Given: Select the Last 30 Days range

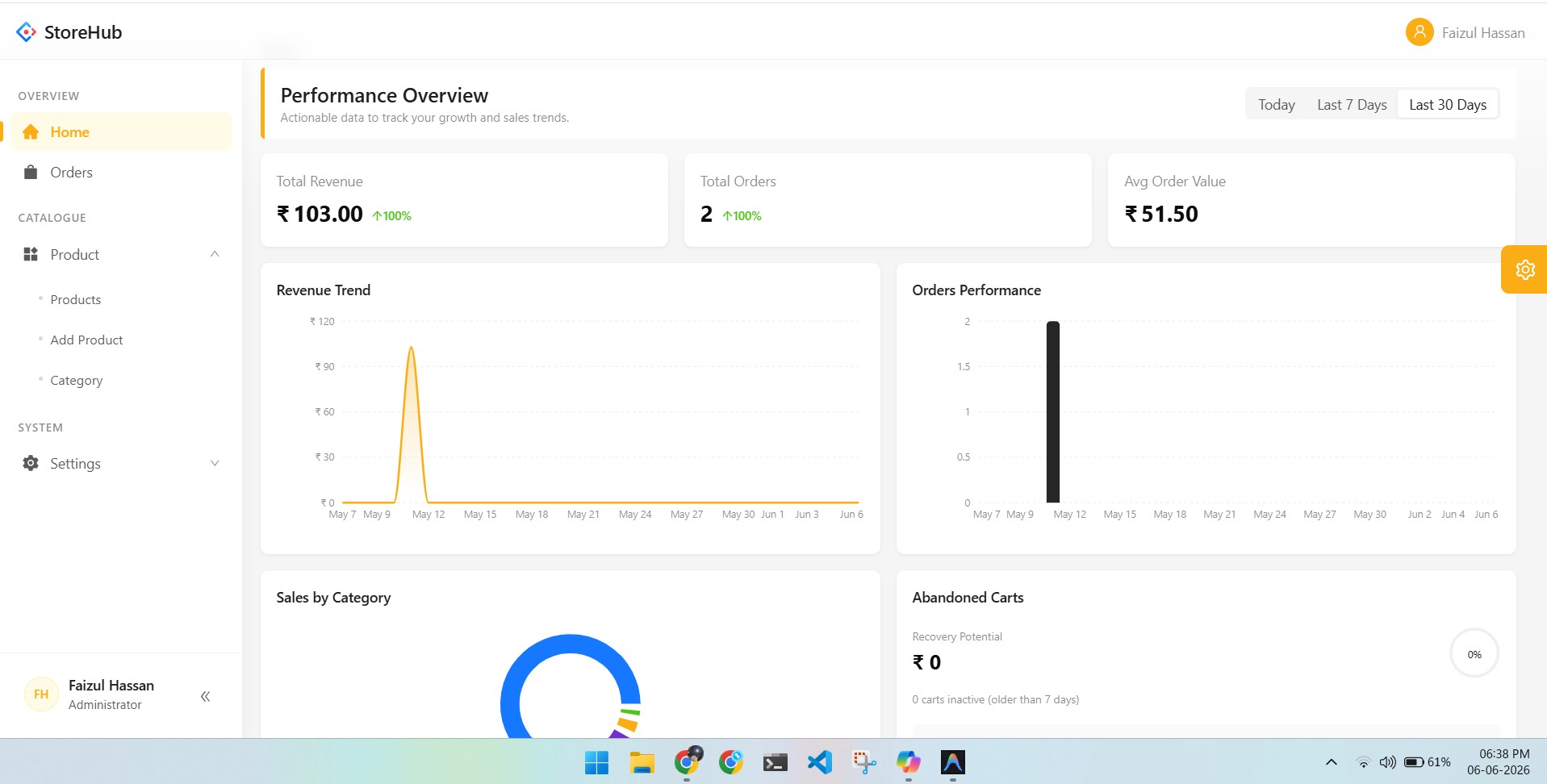Looking at the screenshot, I should [1448, 105].
